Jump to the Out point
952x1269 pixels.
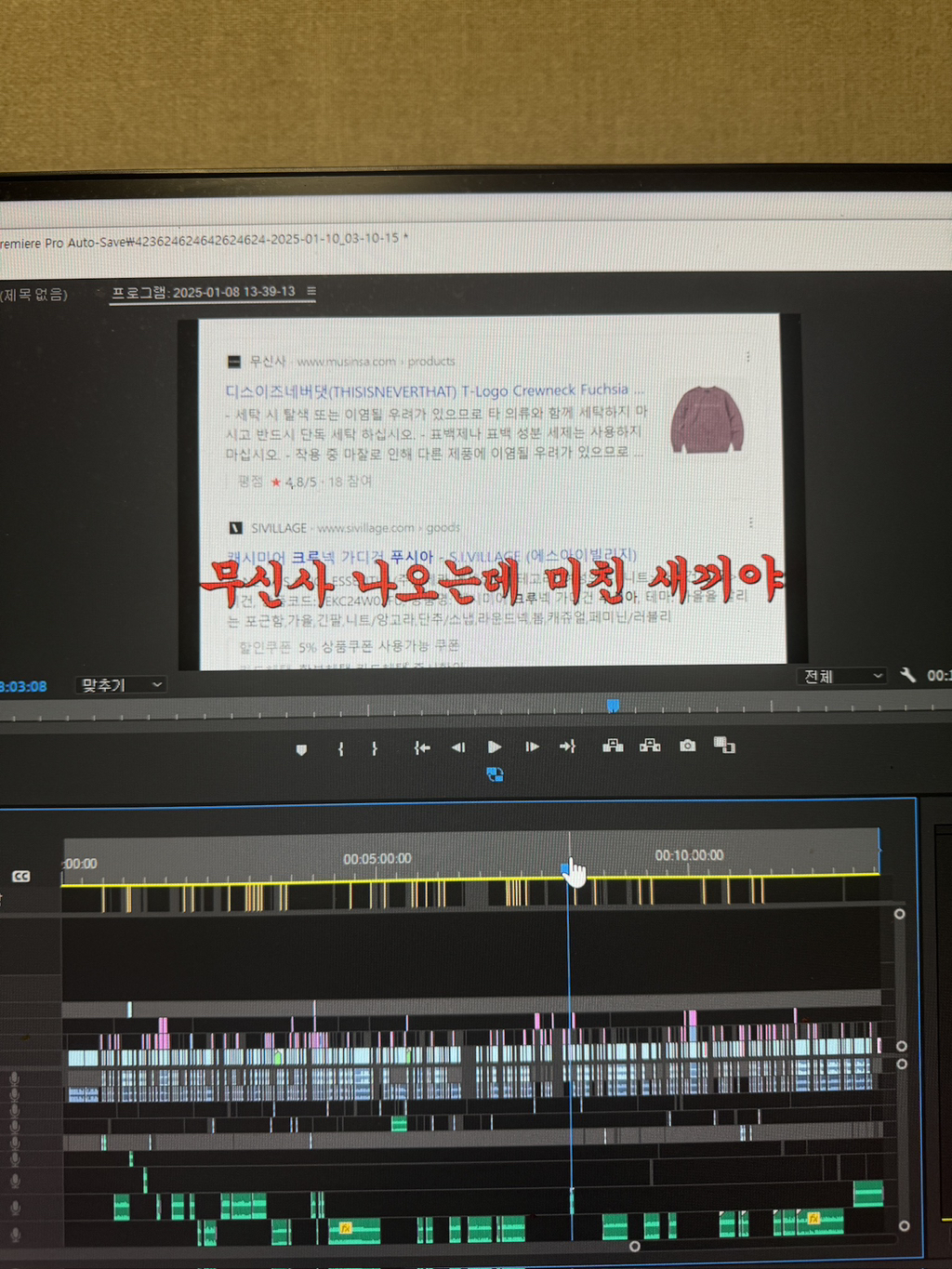567,747
